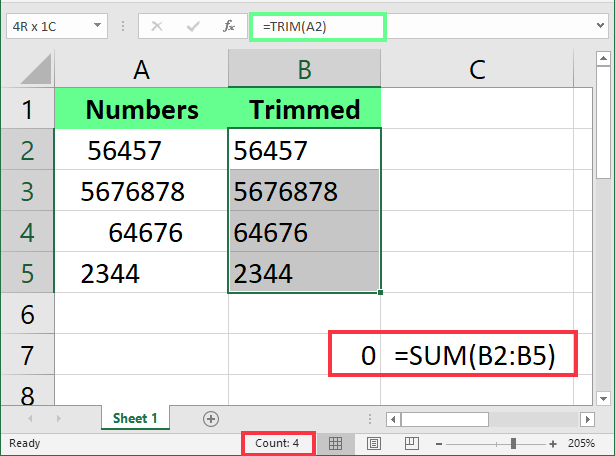Click the Ready status indicator
615x456 pixels.
24,443
